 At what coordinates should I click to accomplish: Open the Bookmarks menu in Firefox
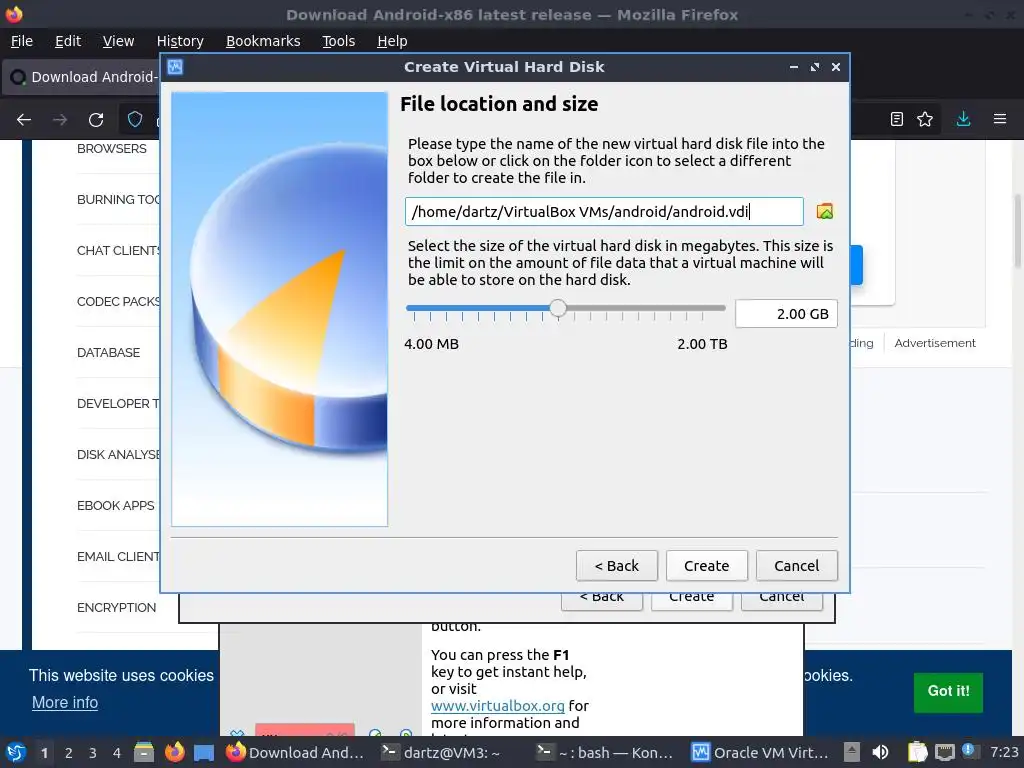click(263, 41)
